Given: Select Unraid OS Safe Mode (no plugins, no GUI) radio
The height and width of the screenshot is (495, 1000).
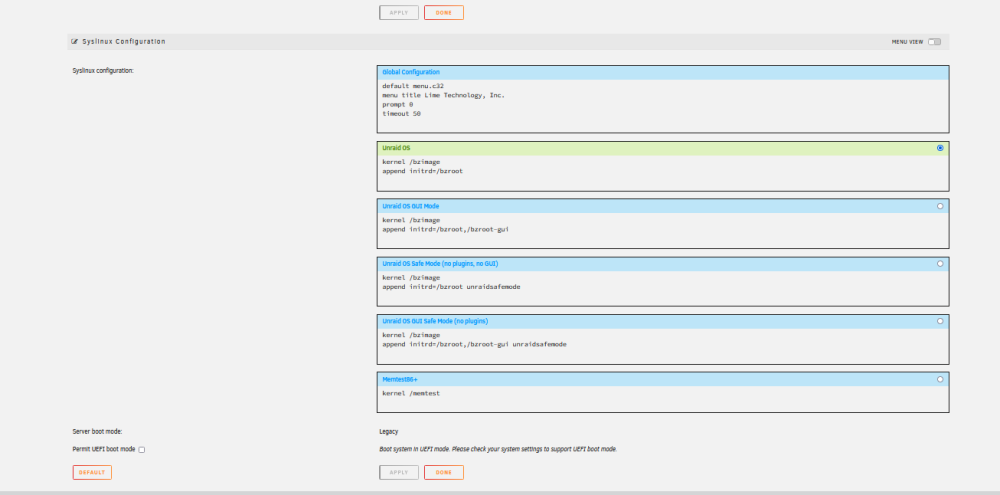Looking at the screenshot, I should click(x=940, y=263).
